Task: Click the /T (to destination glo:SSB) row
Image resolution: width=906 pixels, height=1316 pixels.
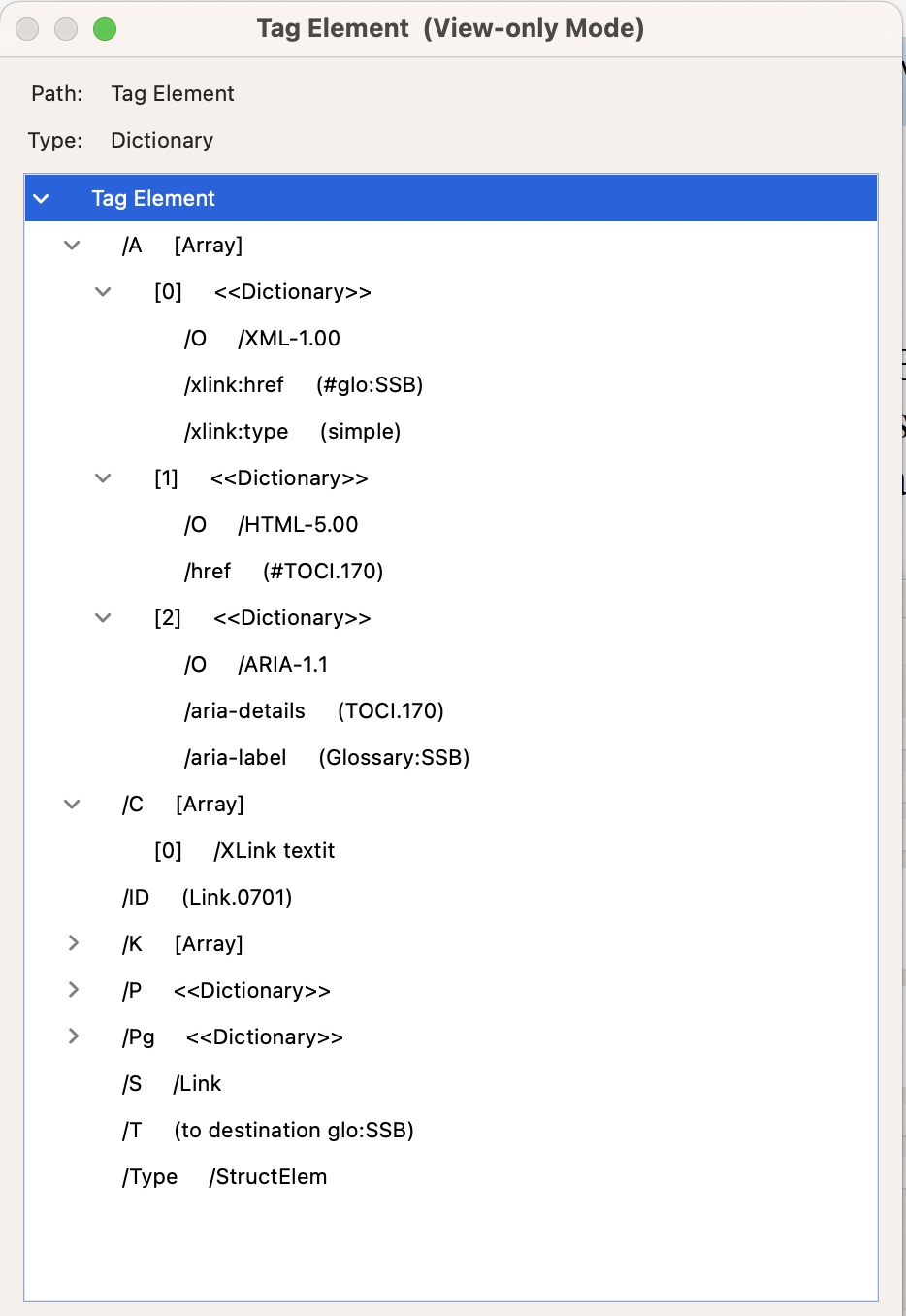Action: (268, 1131)
